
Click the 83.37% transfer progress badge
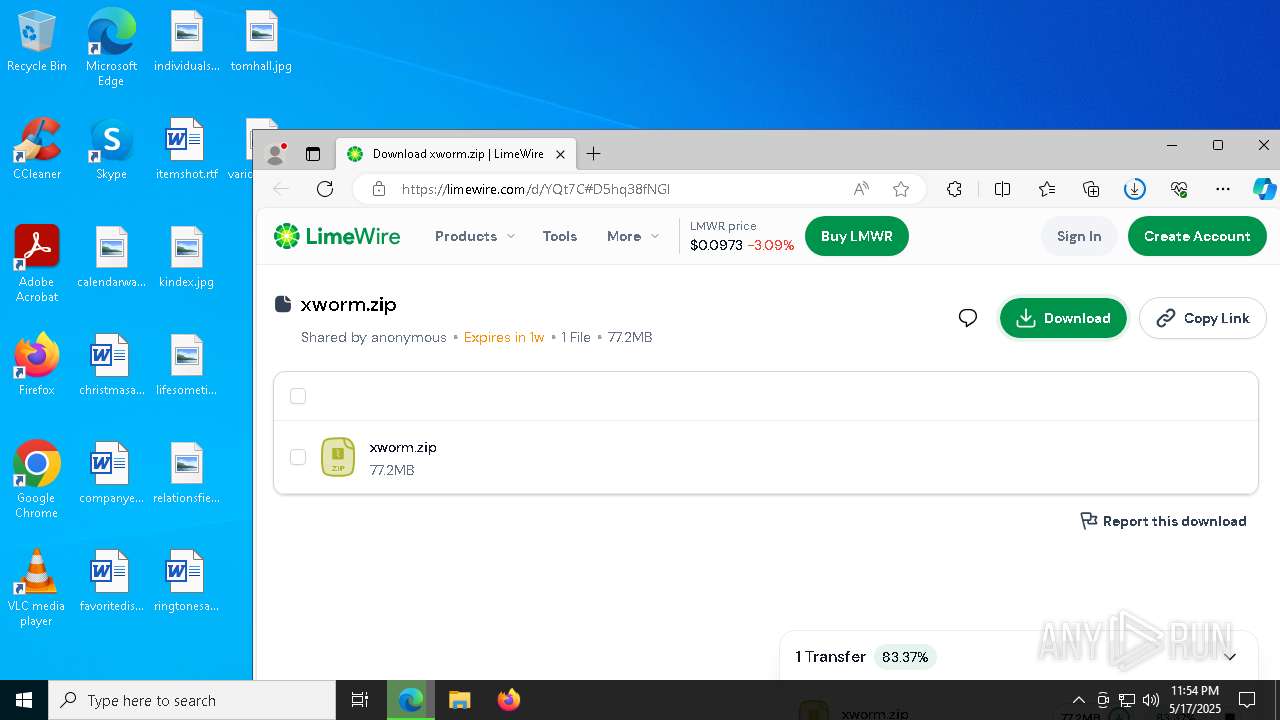pyautogui.click(x=905, y=657)
